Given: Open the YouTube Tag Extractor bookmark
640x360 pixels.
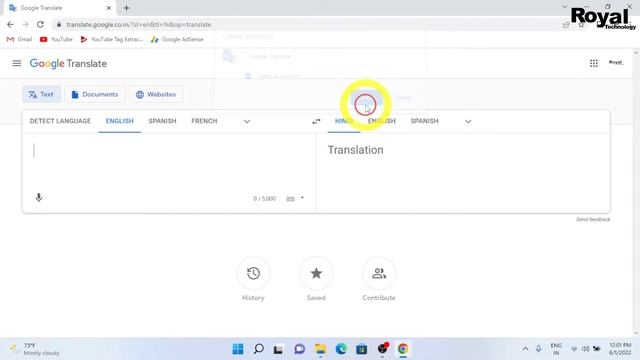Looking at the screenshot, I should pyautogui.click(x=111, y=39).
